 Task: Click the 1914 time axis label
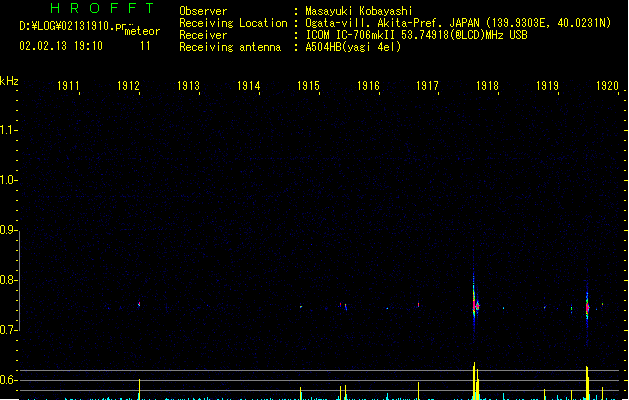click(x=248, y=86)
